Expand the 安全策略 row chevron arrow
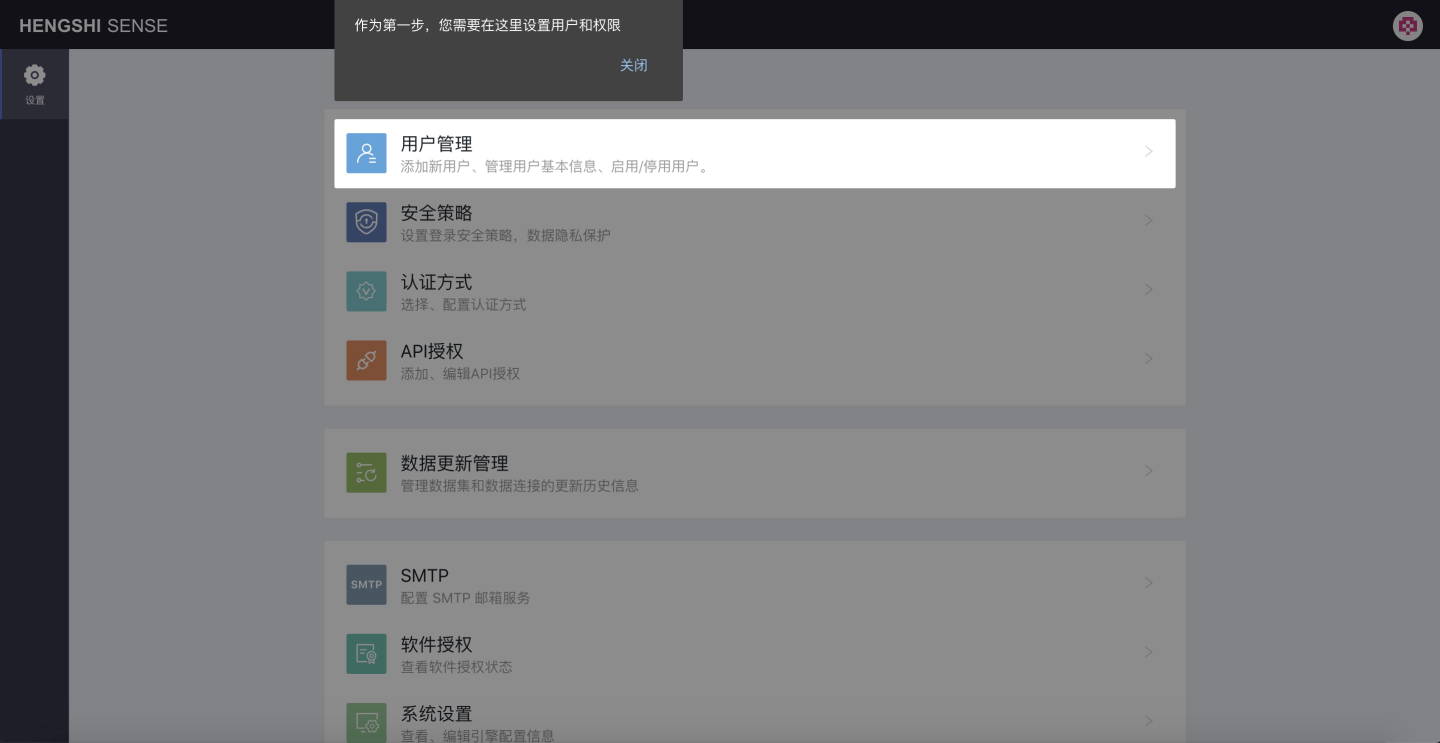Viewport: 1440px width, 743px height. (x=1149, y=220)
